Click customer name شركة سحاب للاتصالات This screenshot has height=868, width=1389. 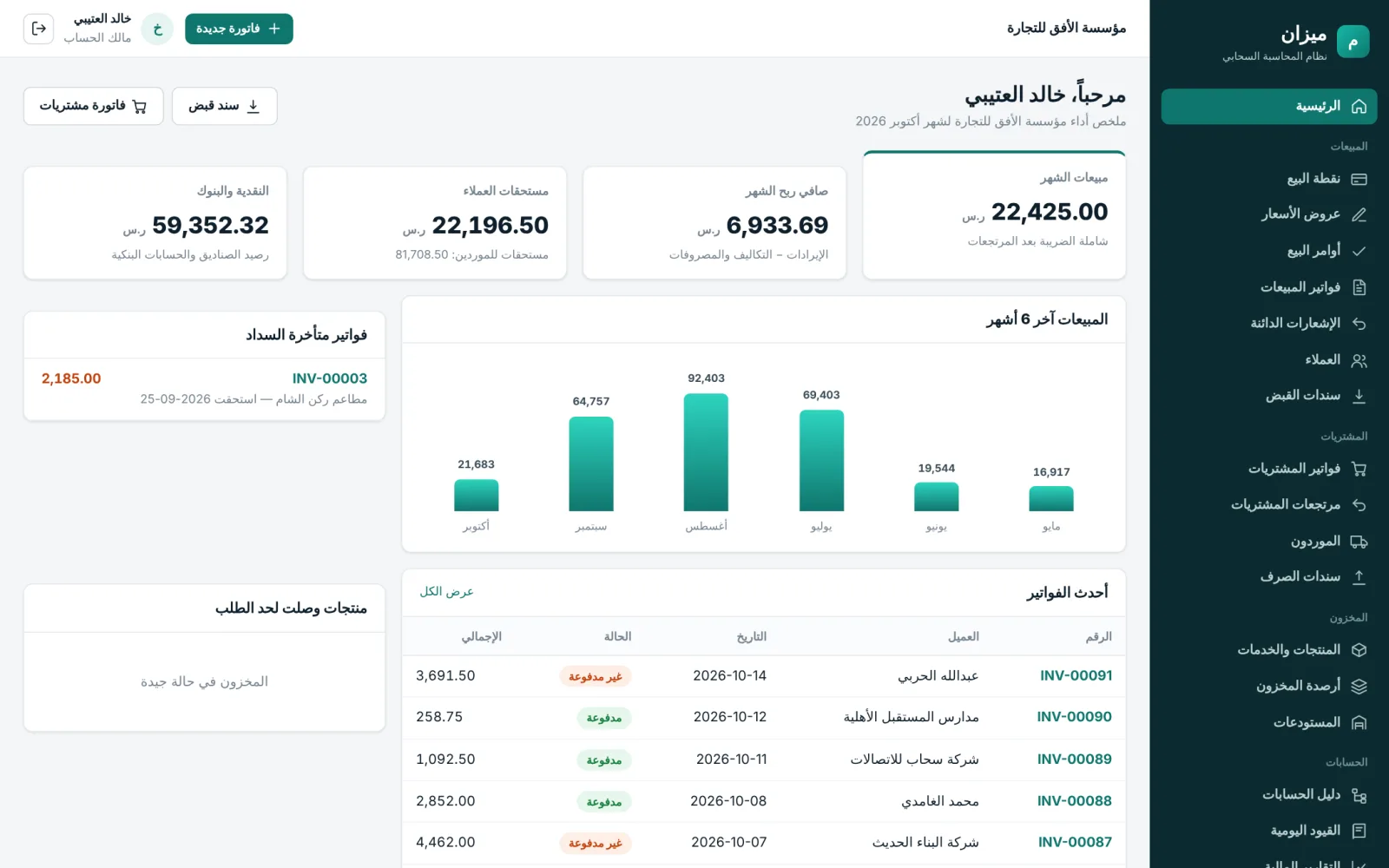(x=914, y=759)
